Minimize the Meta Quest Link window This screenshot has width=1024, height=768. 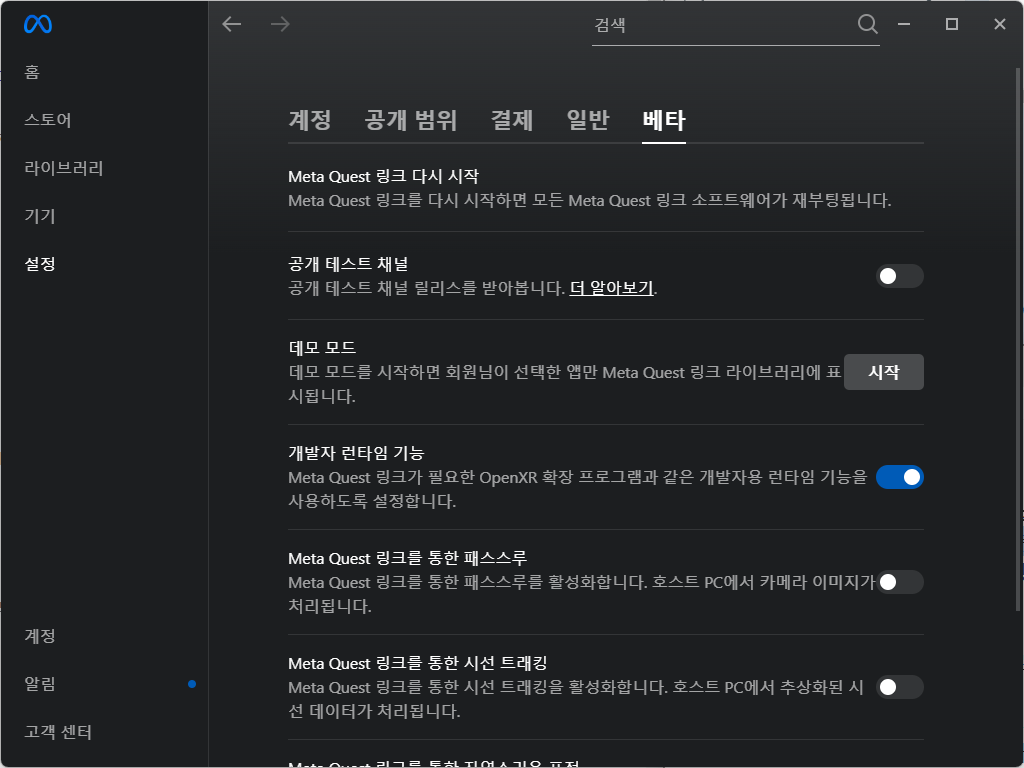click(904, 24)
